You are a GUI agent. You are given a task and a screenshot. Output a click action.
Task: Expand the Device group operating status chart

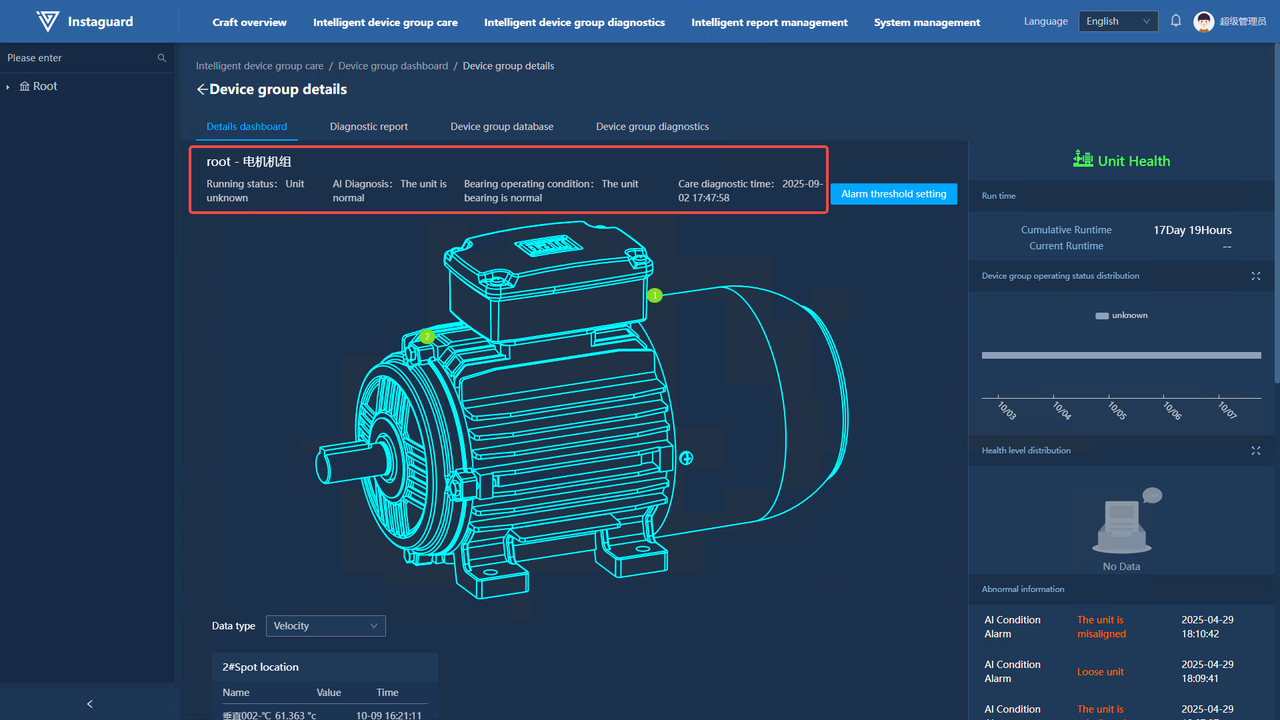[x=1256, y=276]
